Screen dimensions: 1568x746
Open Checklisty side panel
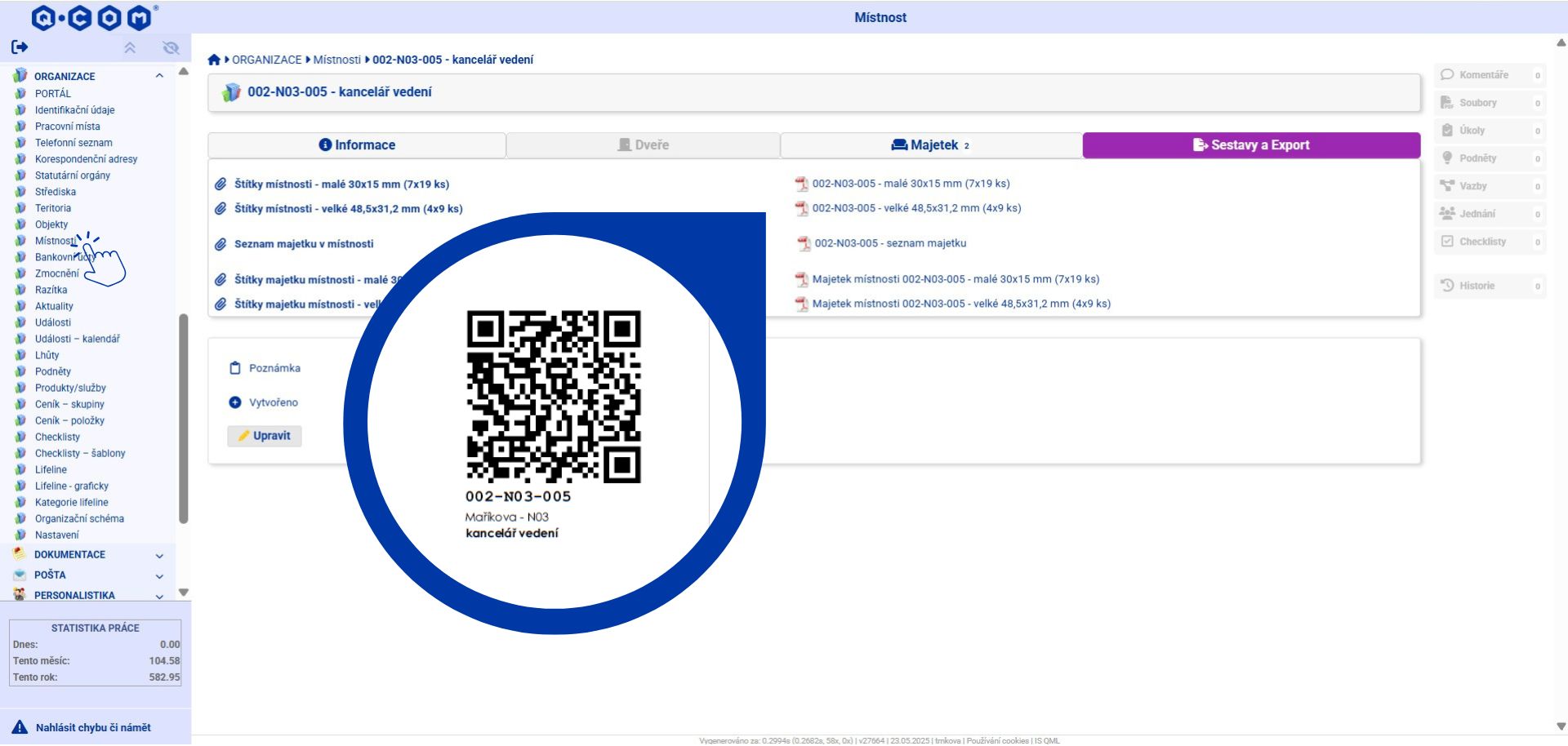point(1490,242)
